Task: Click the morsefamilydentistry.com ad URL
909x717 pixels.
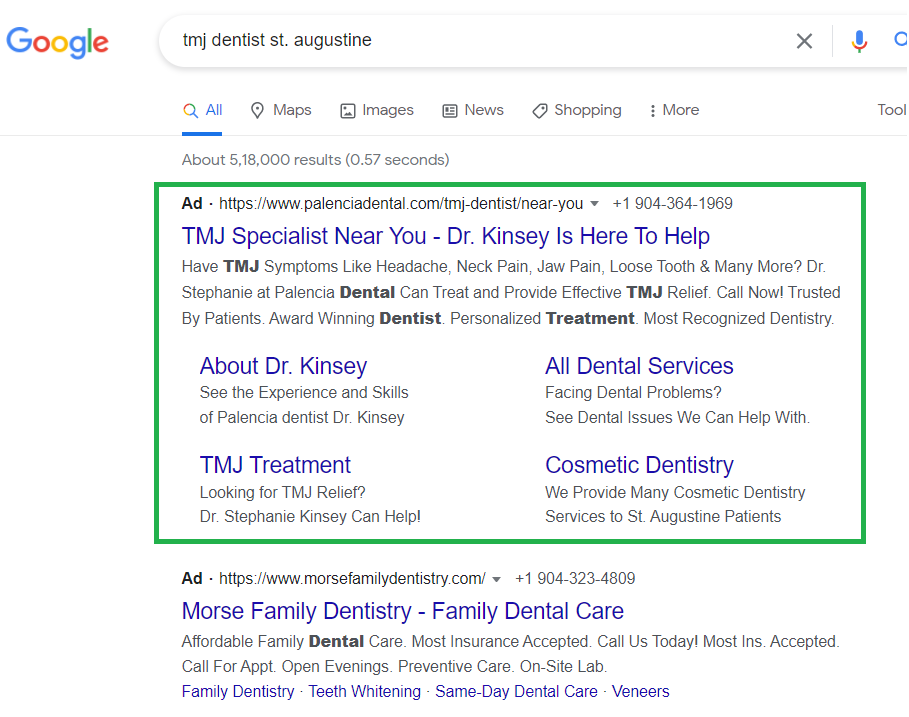Action: tap(352, 579)
